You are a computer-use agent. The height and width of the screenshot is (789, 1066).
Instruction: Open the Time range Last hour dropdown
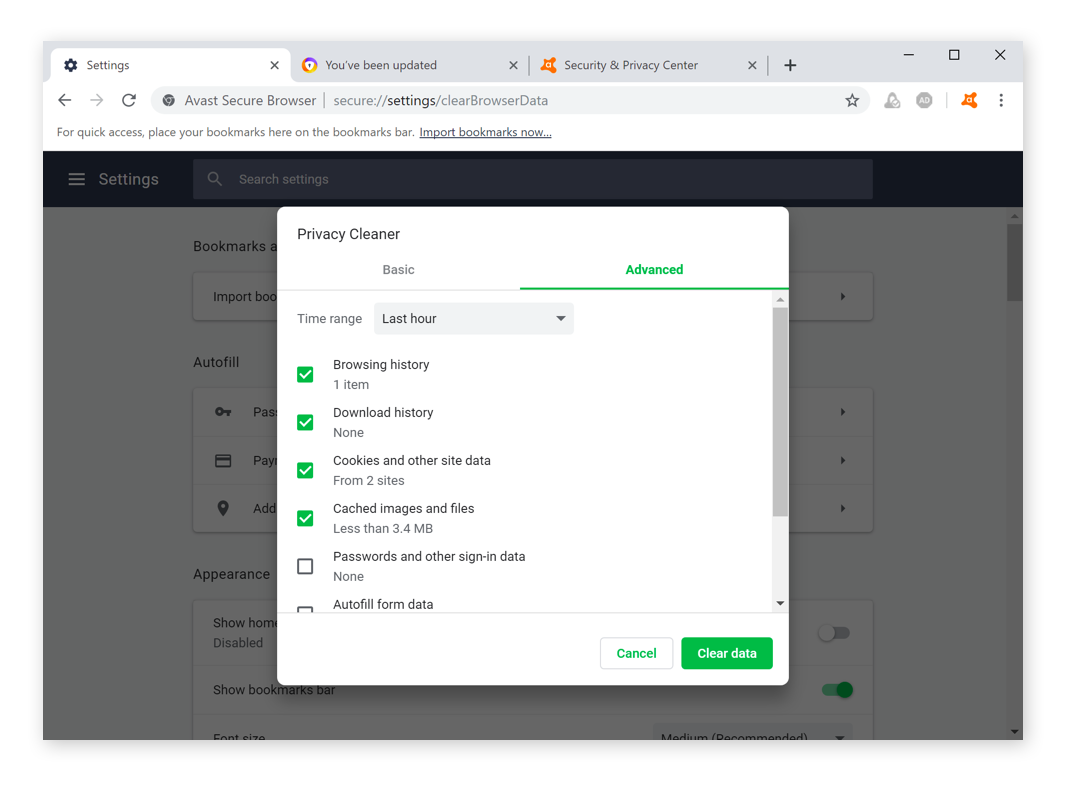coord(474,319)
